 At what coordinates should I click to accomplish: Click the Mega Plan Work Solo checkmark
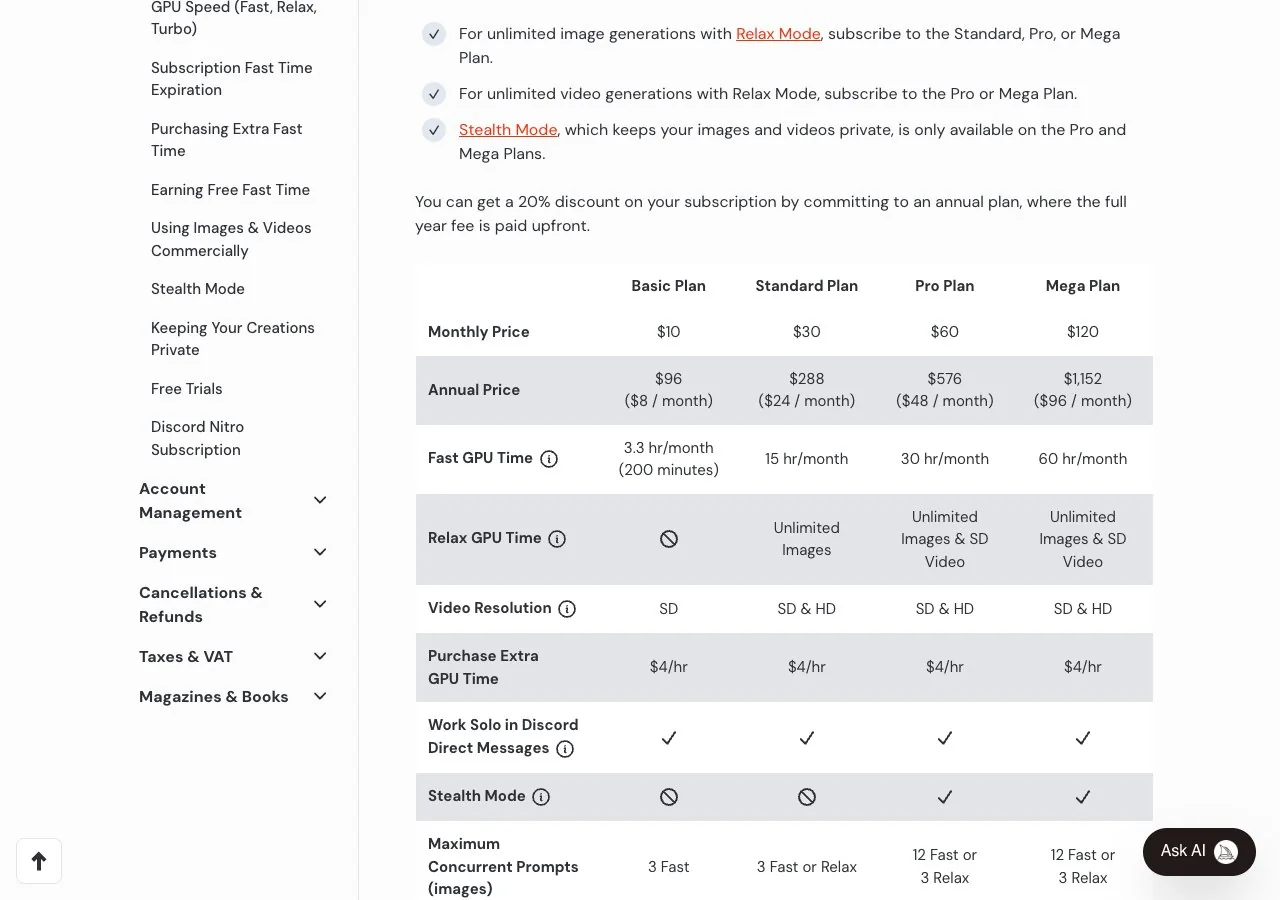point(1083,738)
